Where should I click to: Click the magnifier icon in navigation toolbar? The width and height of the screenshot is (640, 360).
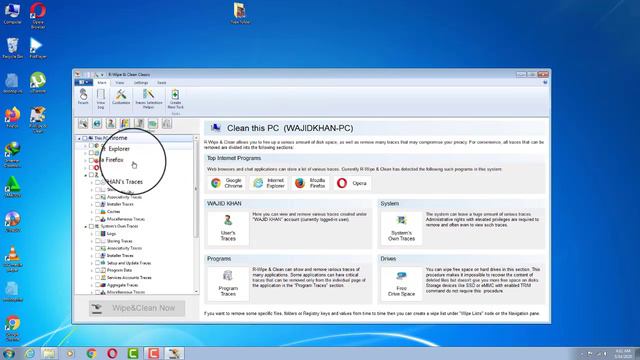[83, 123]
